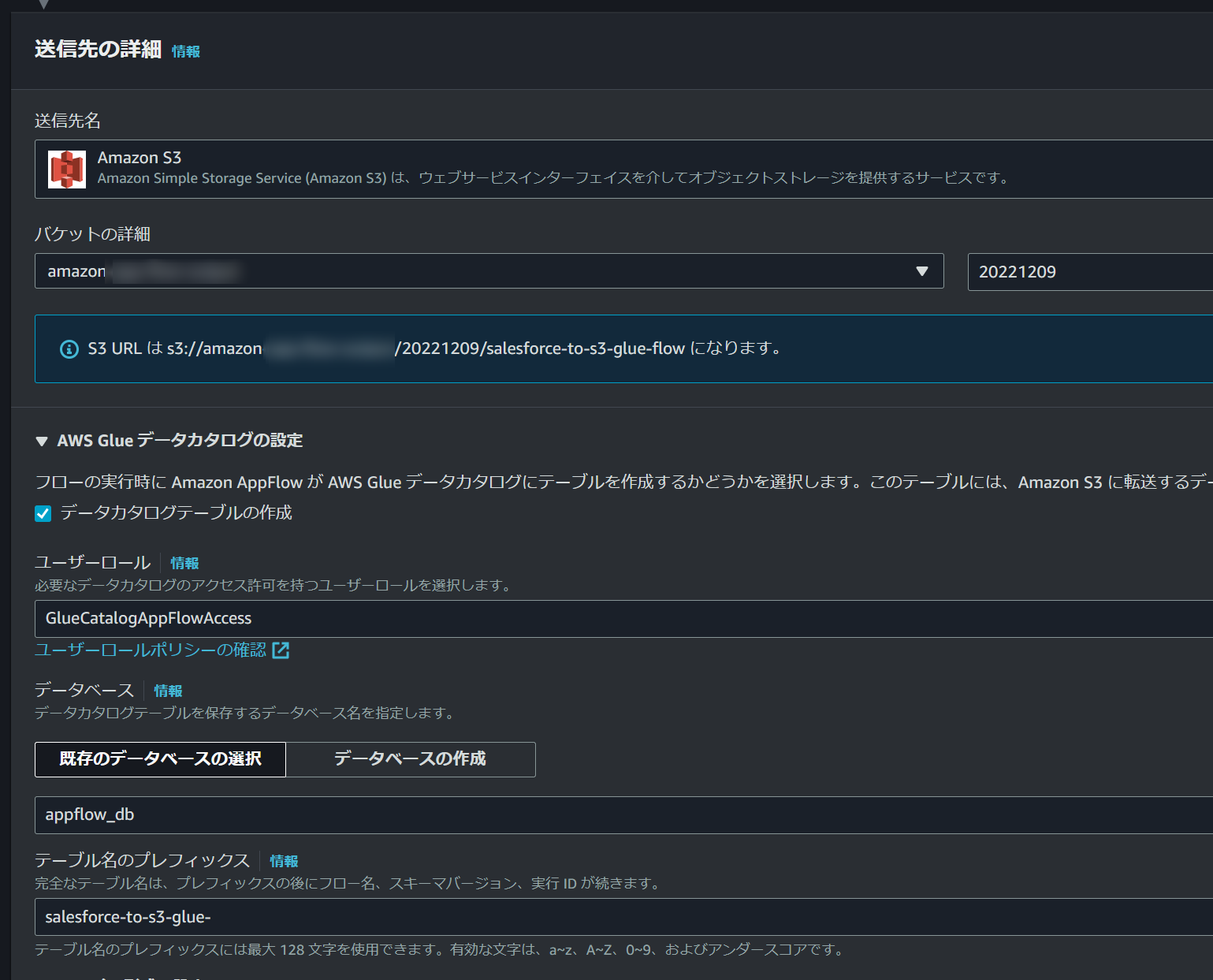
Task: Open 情報 link next to データベース
Action: click(x=168, y=691)
